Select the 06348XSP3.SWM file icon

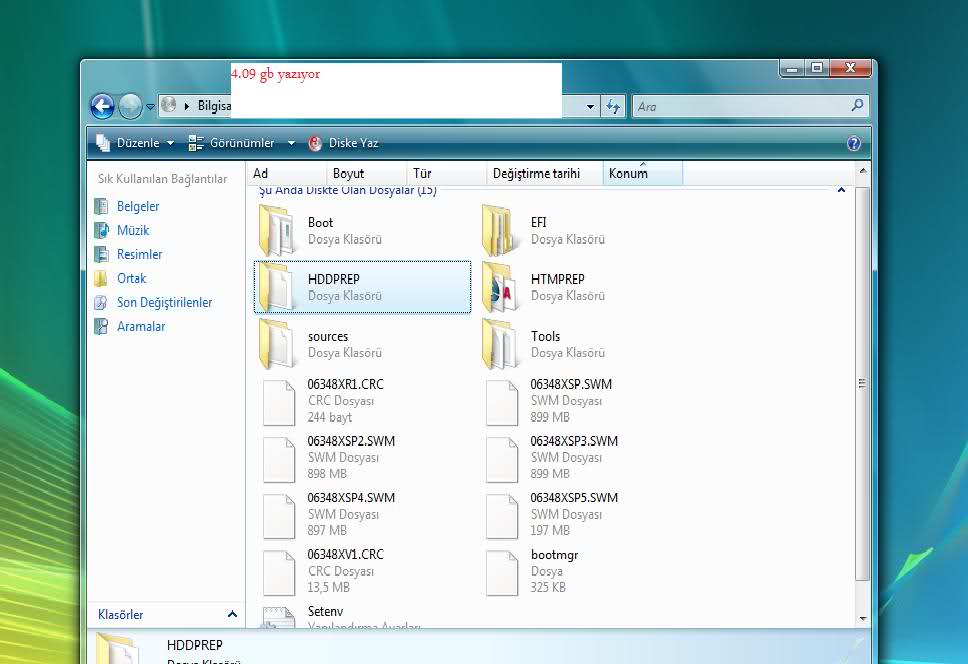pyautogui.click(x=501, y=459)
